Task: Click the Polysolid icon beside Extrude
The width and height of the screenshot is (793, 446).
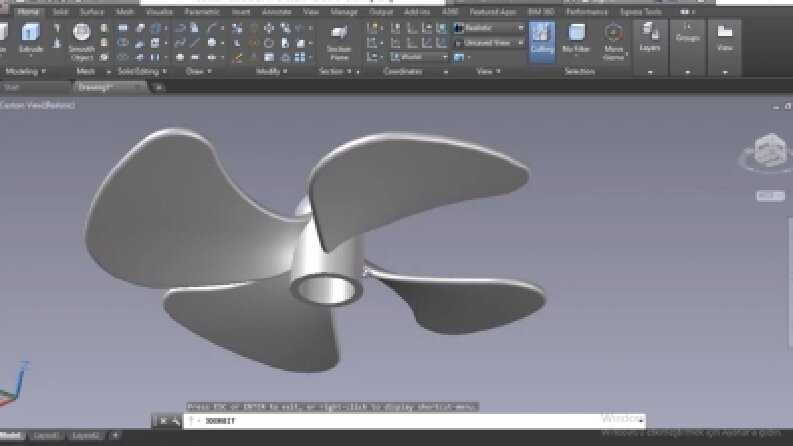Action: 57,28
